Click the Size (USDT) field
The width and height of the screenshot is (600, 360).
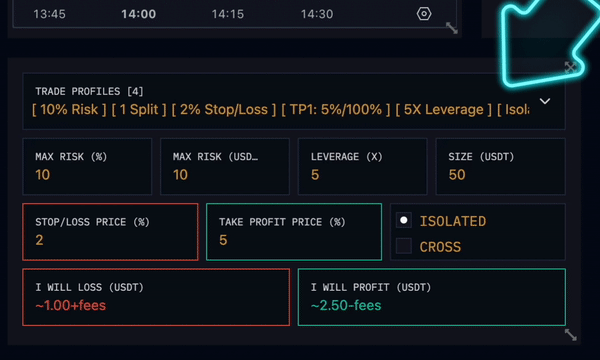tap(501, 166)
